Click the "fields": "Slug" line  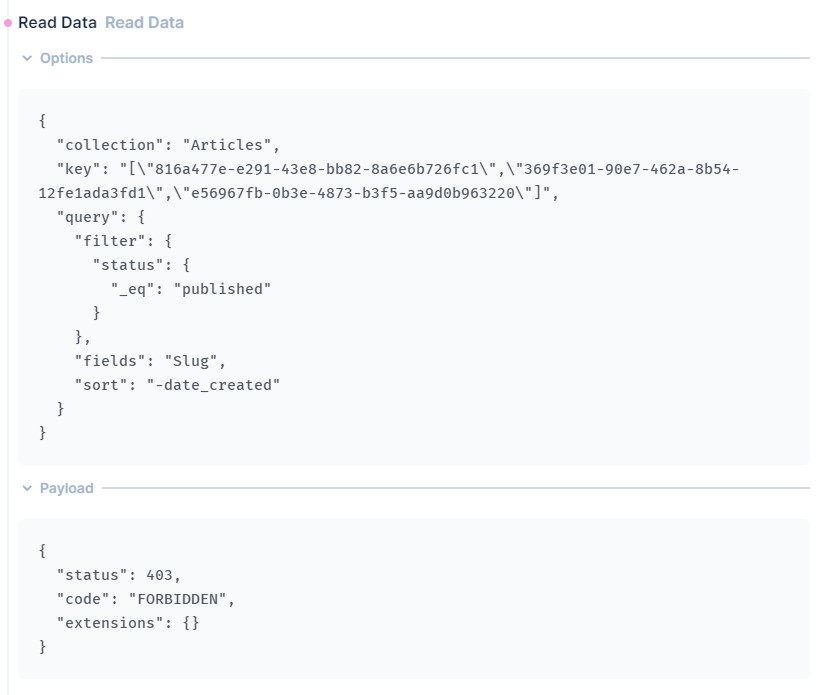click(150, 361)
